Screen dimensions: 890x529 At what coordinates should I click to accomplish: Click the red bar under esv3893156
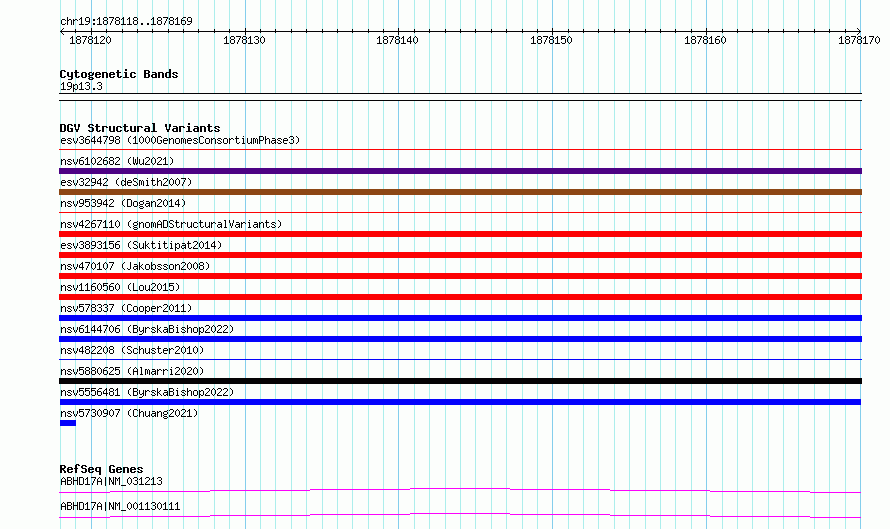(460, 255)
